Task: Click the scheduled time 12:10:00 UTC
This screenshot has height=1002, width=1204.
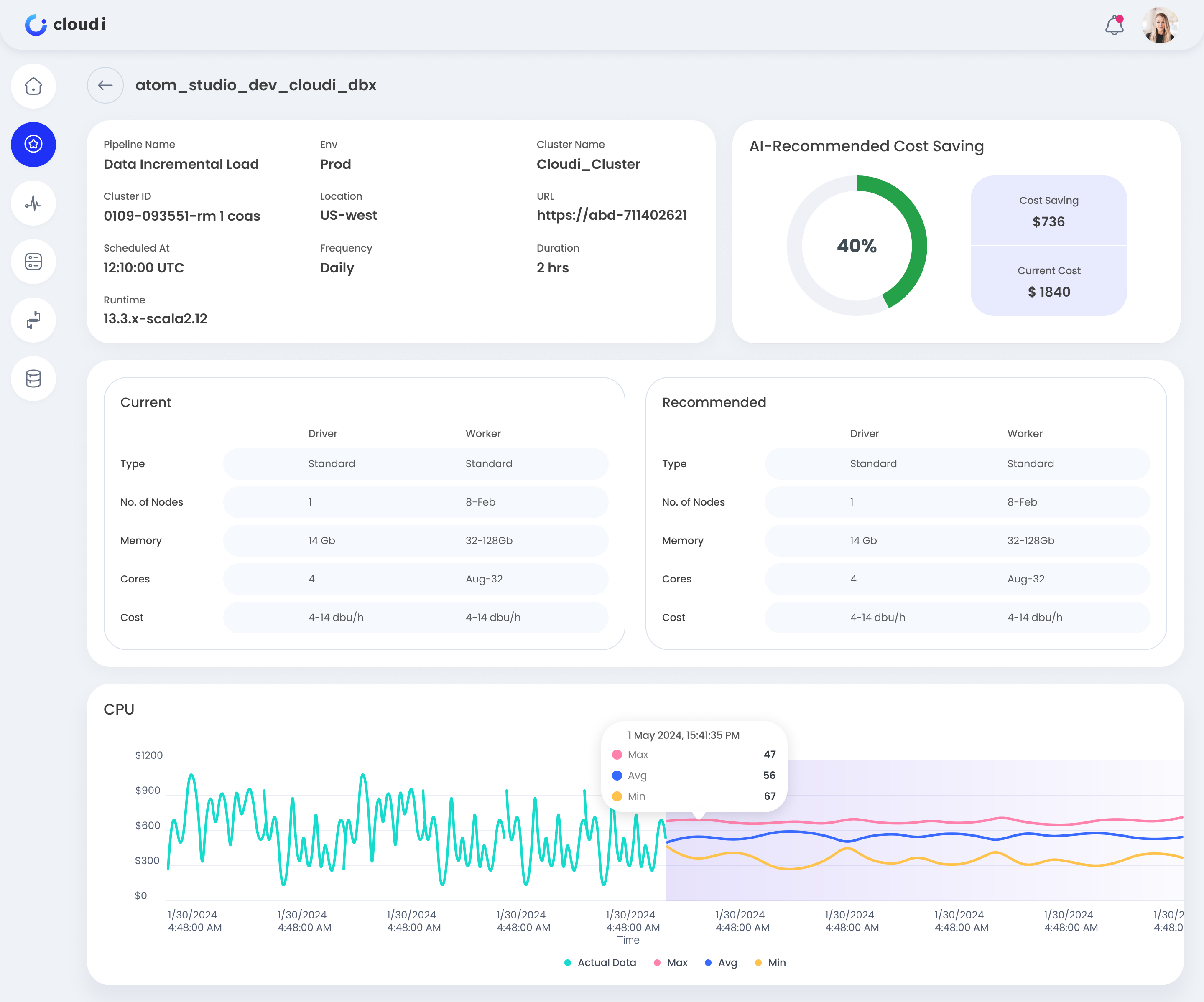Action: click(144, 267)
